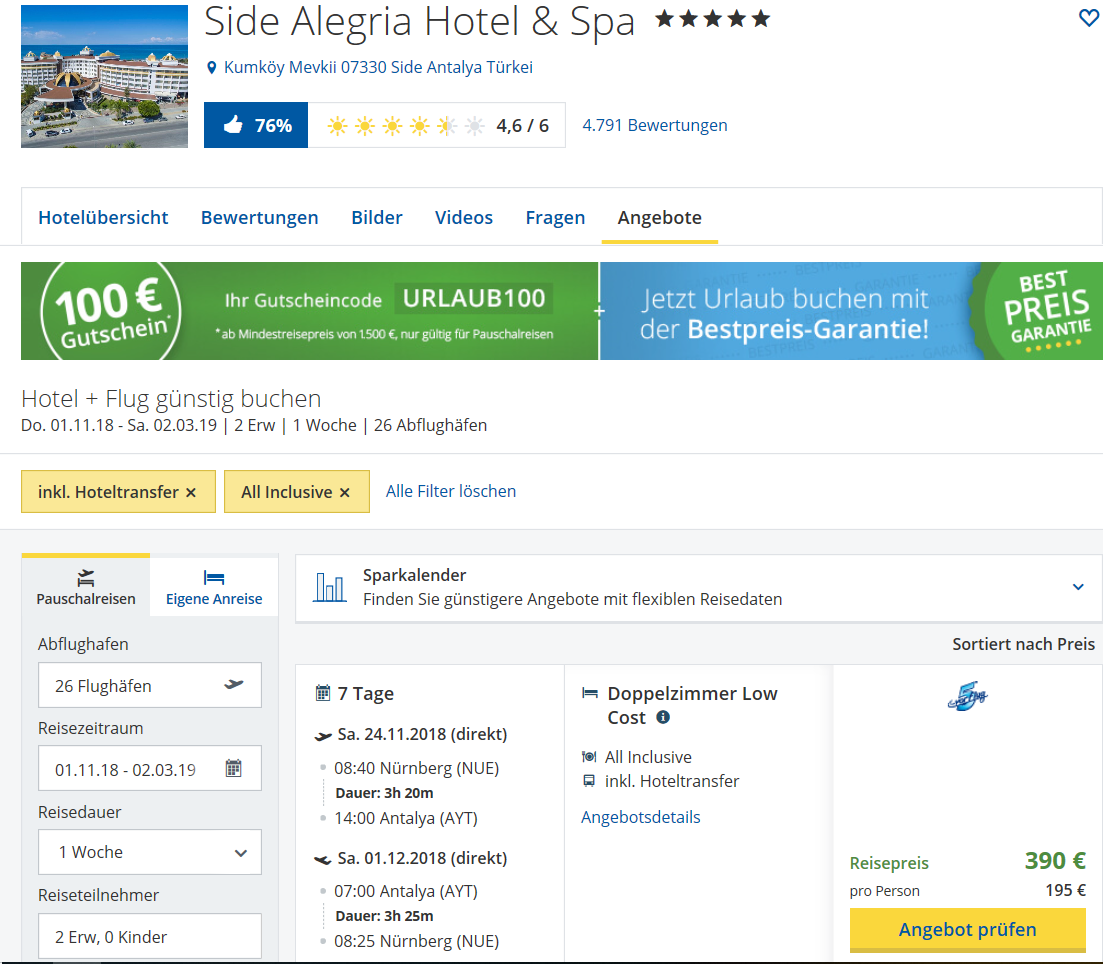Click the Sparkalender bar chart icon
1103x964 pixels.
click(329, 588)
